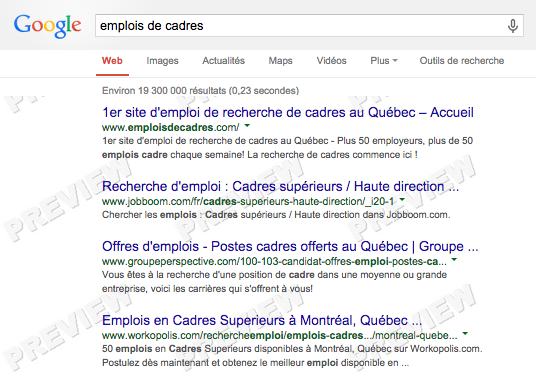This screenshot has width=536, height=387.
Task: Expand arrow beside groupeperspective.com URL
Action: [454, 260]
